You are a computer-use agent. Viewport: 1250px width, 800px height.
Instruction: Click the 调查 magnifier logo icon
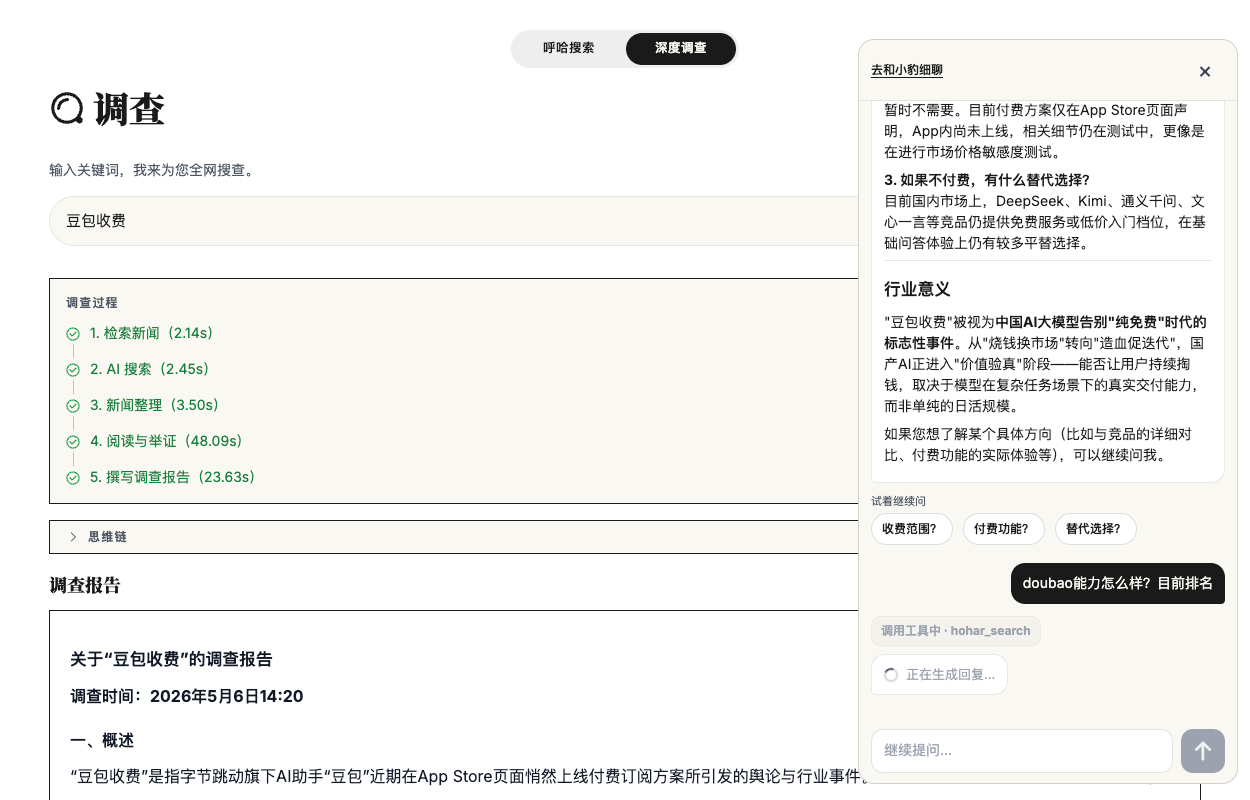pos(67,108)
